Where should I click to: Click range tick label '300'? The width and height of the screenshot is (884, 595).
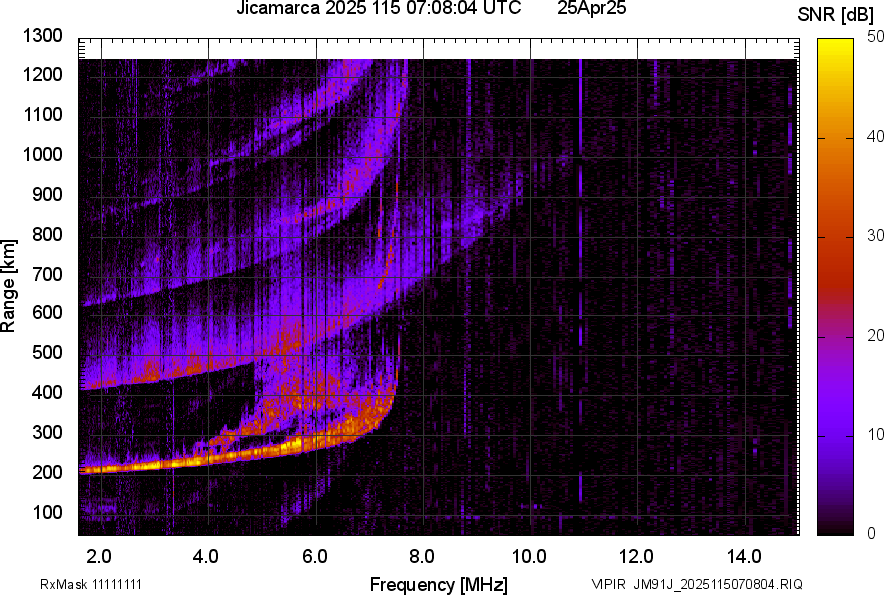pos(47,433)
